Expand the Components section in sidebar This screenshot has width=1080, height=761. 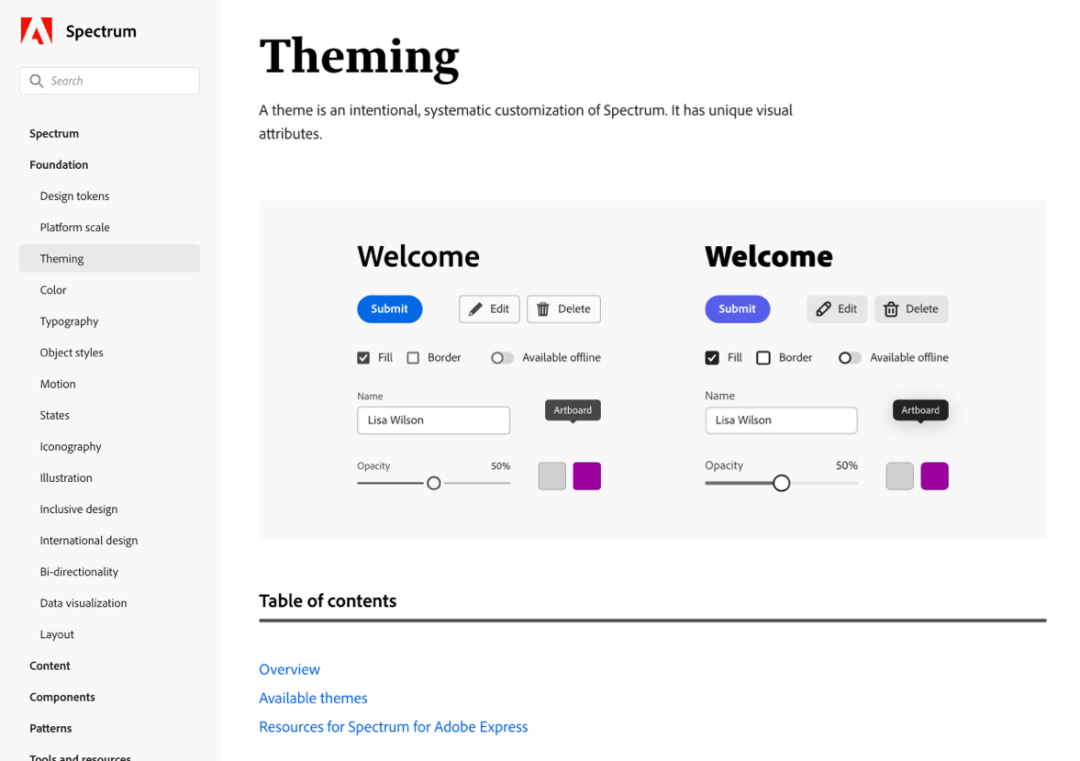pyautogui.click(x=62, y=697)
